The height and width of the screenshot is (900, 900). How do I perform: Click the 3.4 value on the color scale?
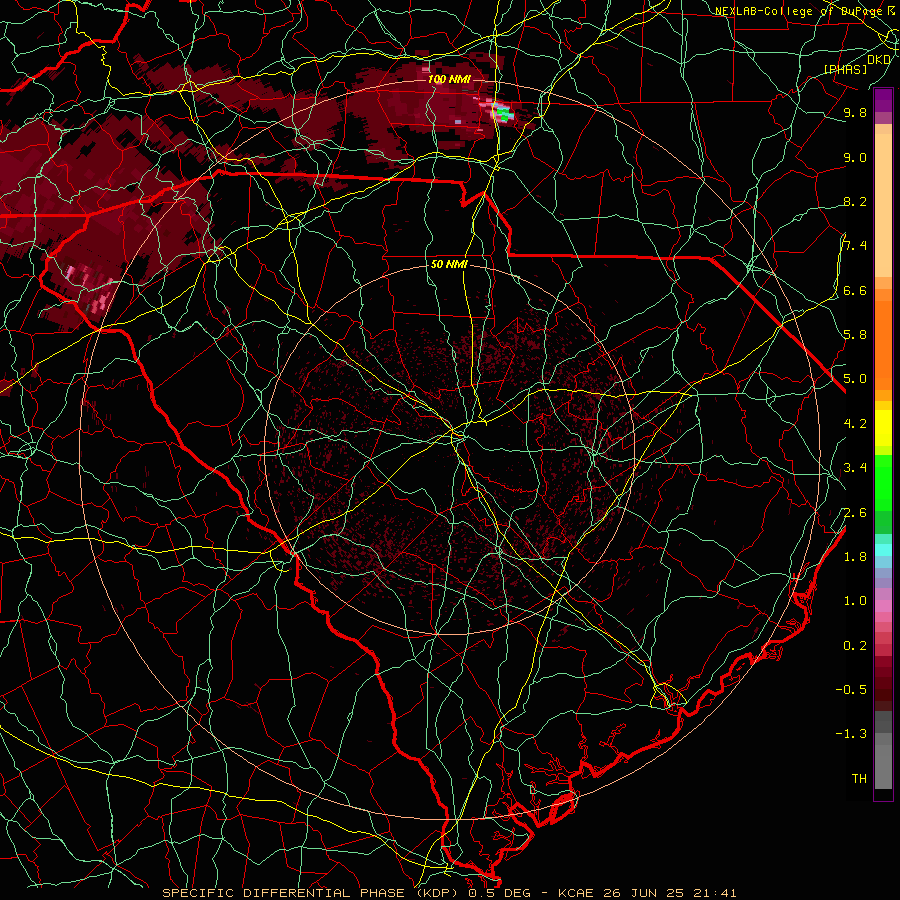pos(855,468)
